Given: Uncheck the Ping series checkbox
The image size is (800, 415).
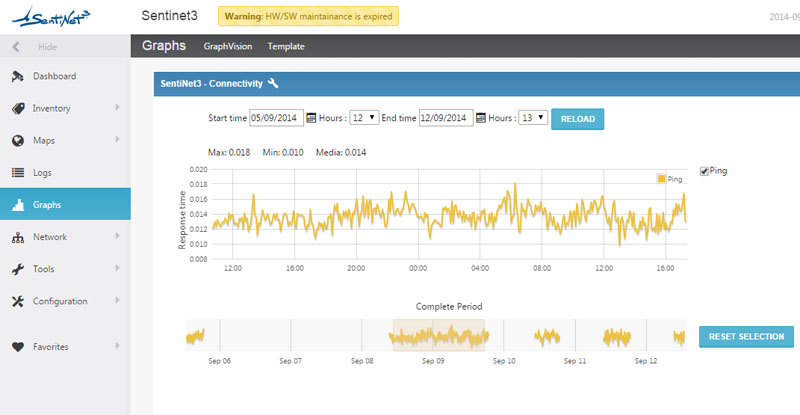Looking at the screenshot, I should 704,171.
